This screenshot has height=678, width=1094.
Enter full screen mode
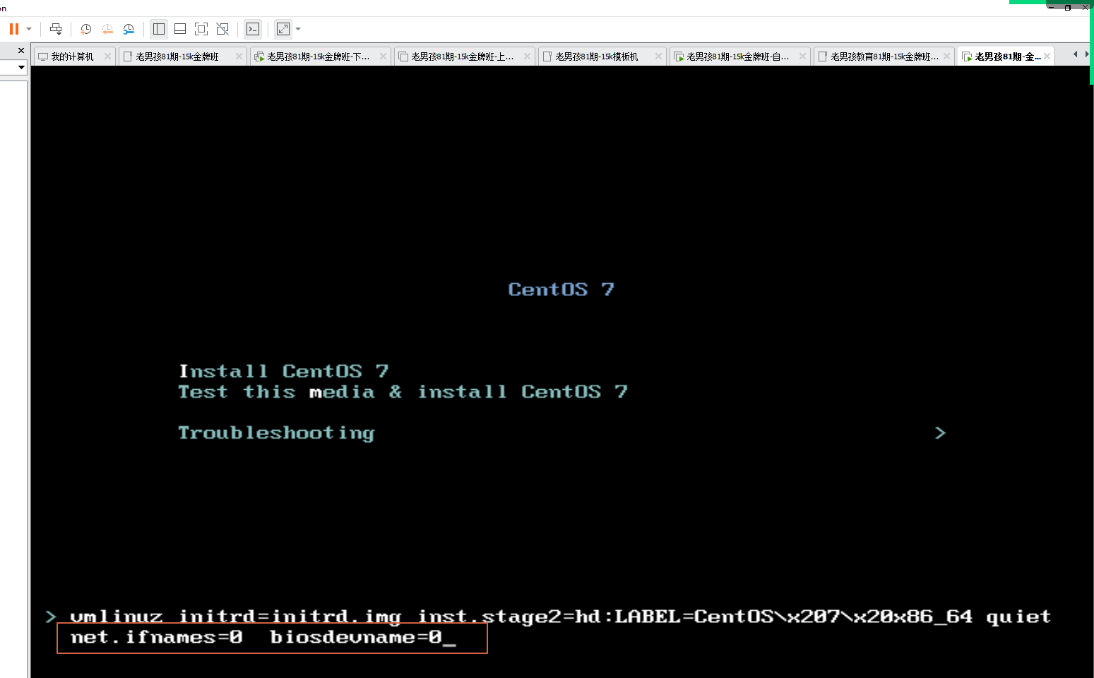pyautogui.click(x=202, y=29)
